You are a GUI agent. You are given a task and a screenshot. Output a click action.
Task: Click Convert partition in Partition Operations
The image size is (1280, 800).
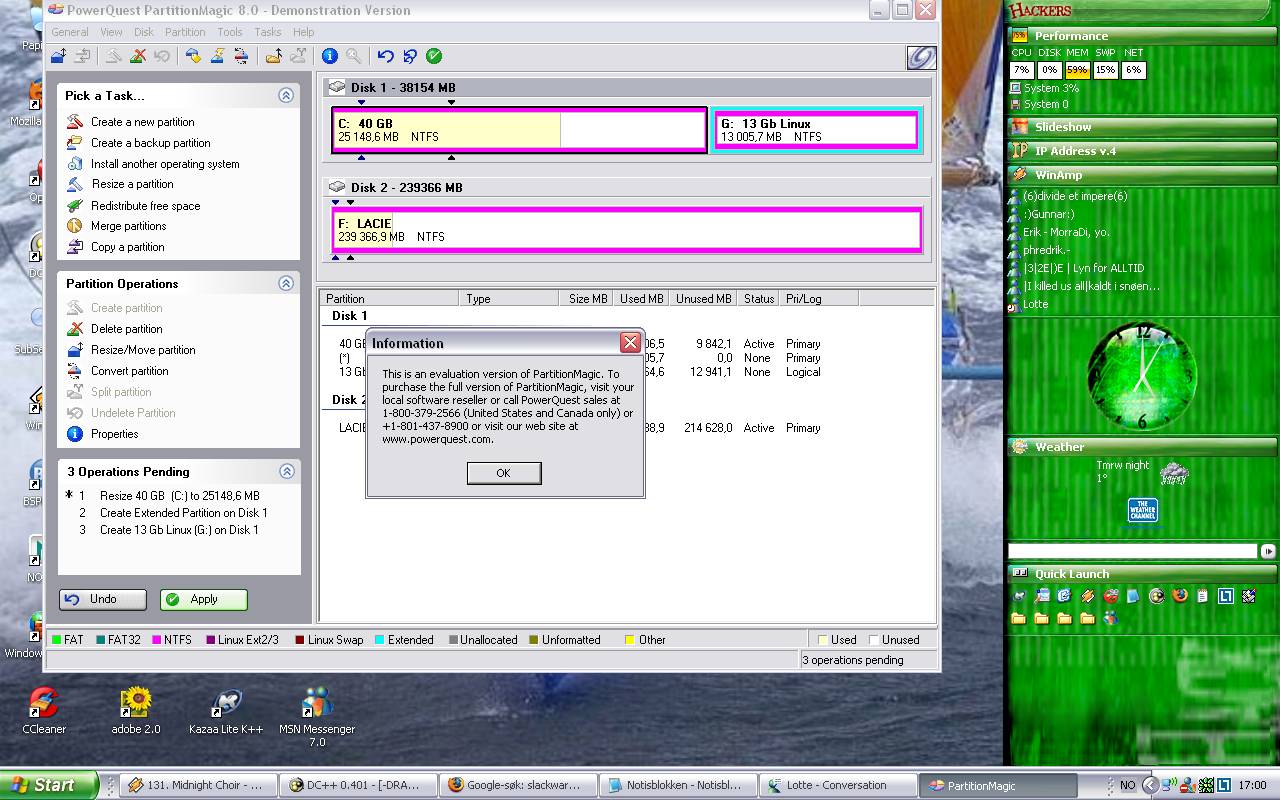(129, 371)
